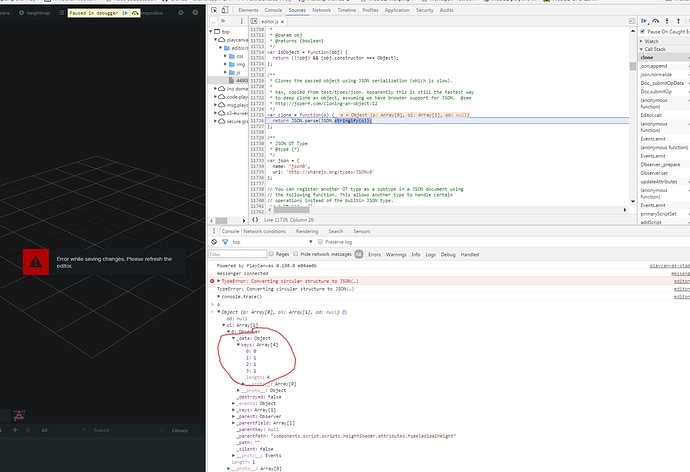Check Pause On Caught Exceptions
Screen dimensions: 690x472
click(x=641, y=33)
